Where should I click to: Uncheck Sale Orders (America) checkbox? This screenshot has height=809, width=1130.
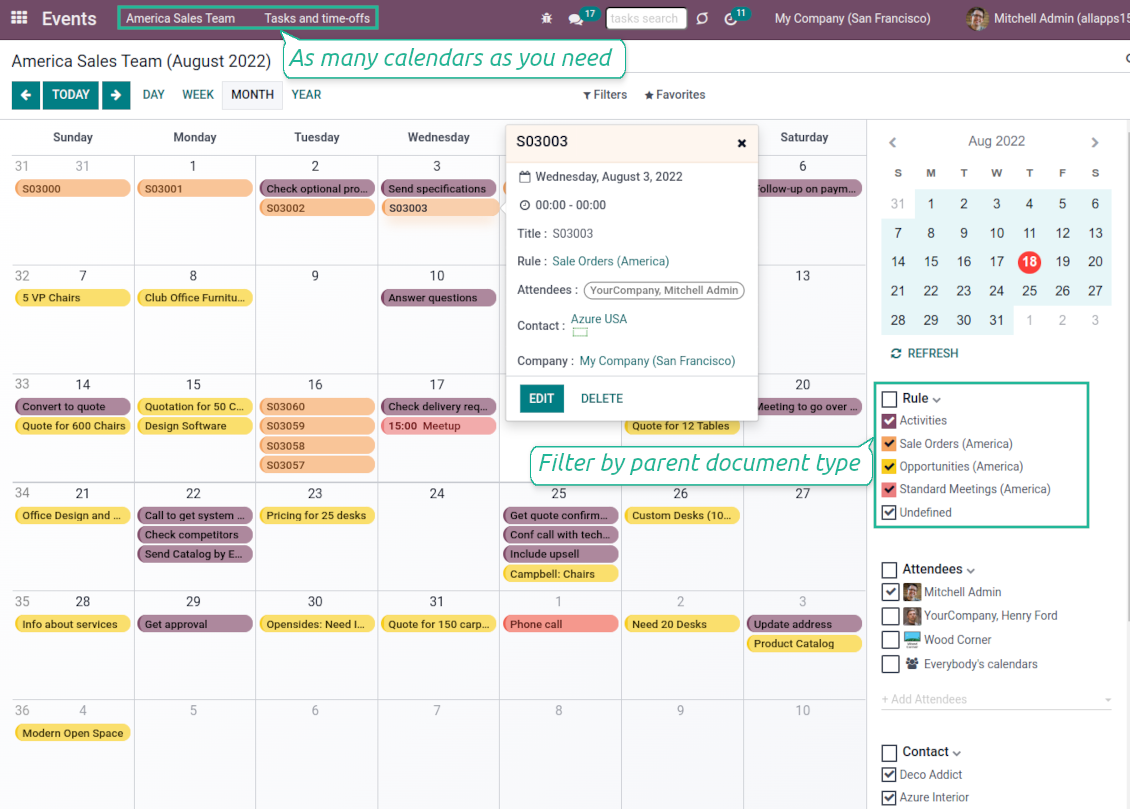(x=889, y=444)
